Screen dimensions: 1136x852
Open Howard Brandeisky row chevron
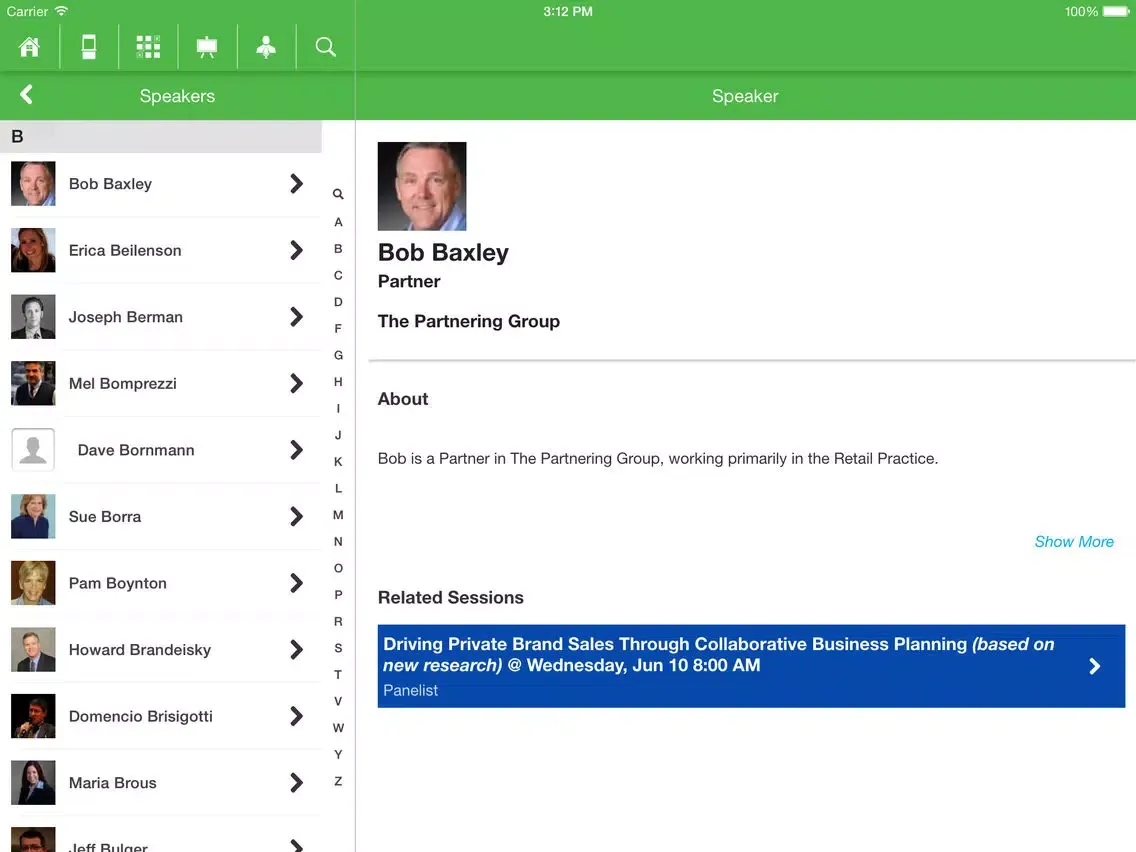coord(296,650)
